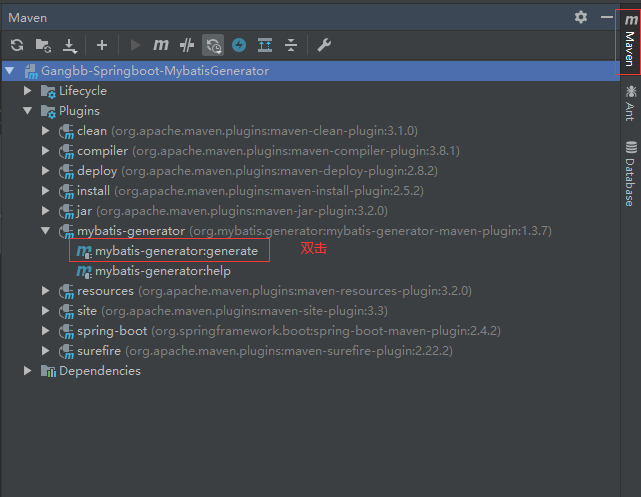Collapse the Plugins node

(27, 111)
